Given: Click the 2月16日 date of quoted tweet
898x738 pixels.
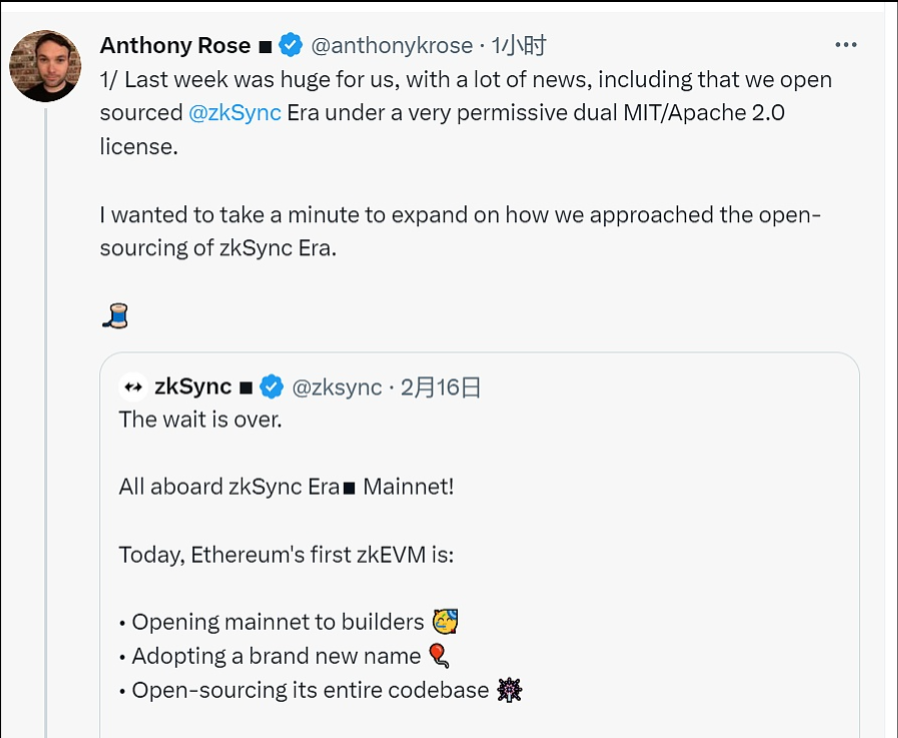Looking at the screenshot, I should [441, 386].
